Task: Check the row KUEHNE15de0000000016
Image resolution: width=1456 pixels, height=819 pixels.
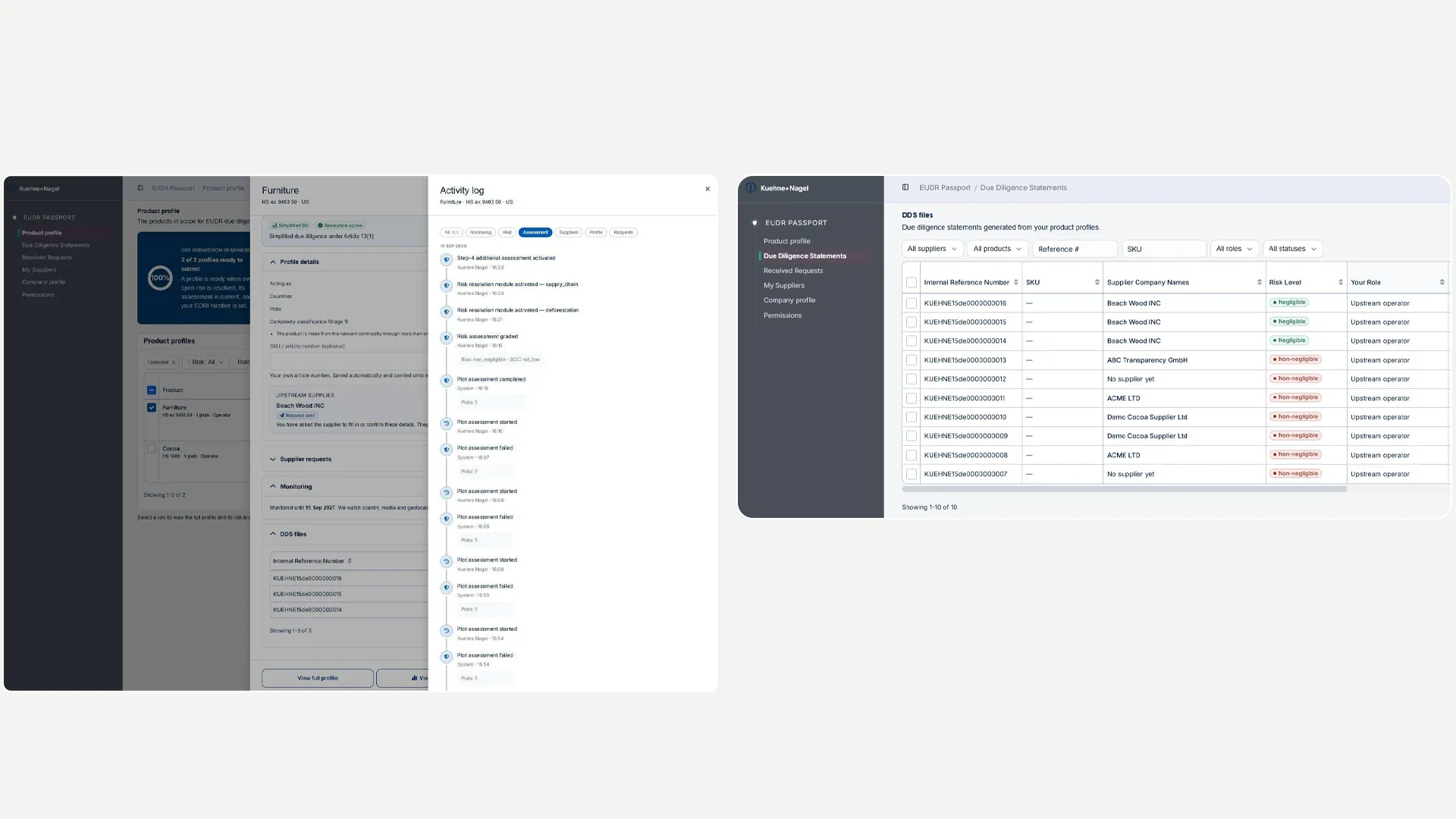Action: (x=912, y=303)
